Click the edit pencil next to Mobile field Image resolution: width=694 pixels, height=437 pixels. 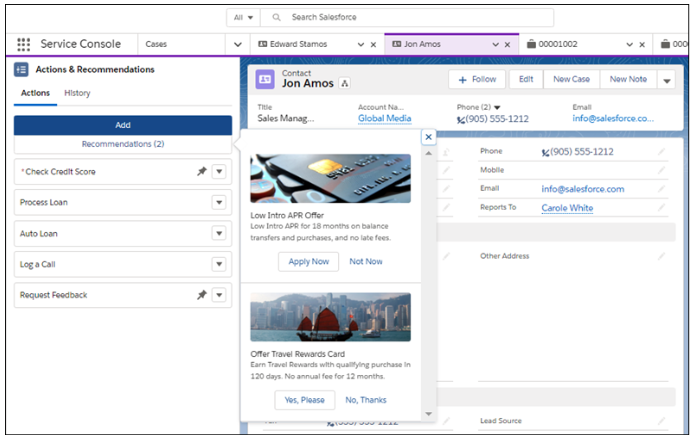point(661,170)
